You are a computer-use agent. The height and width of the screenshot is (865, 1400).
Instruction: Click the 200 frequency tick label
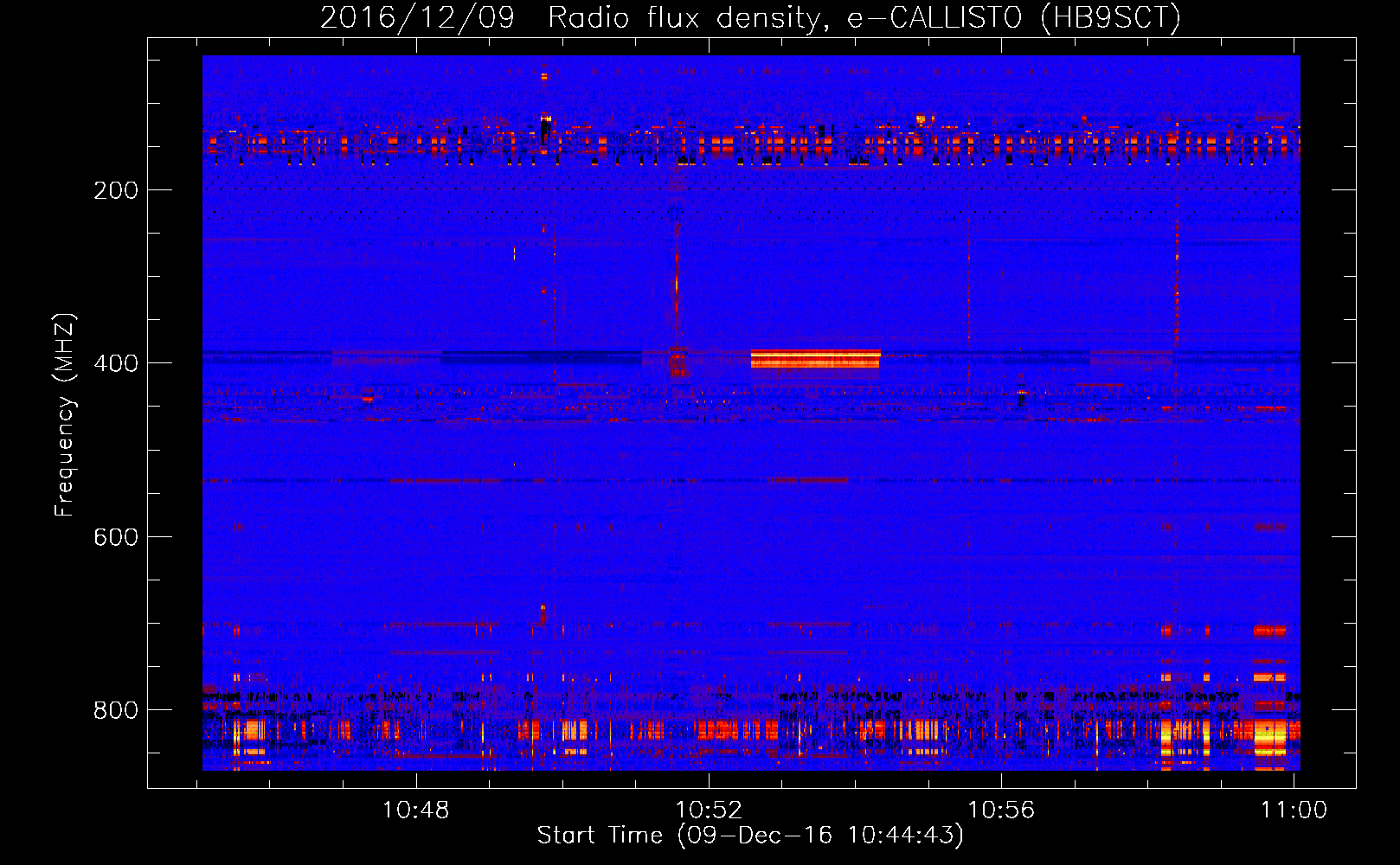point(116,190)
